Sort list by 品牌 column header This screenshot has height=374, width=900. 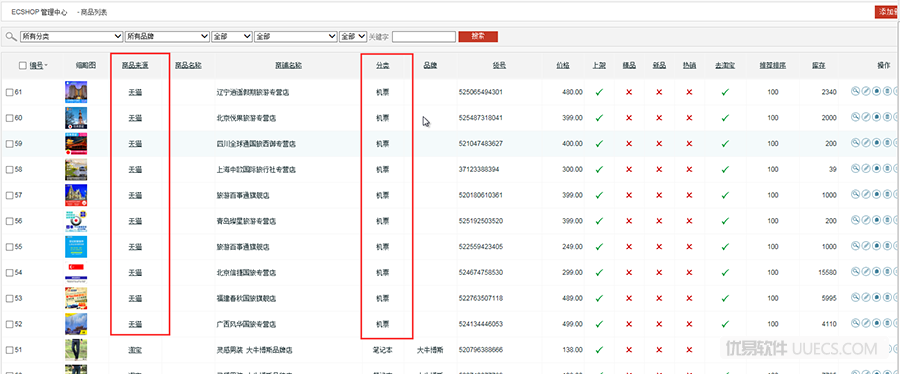click(430, 66)
